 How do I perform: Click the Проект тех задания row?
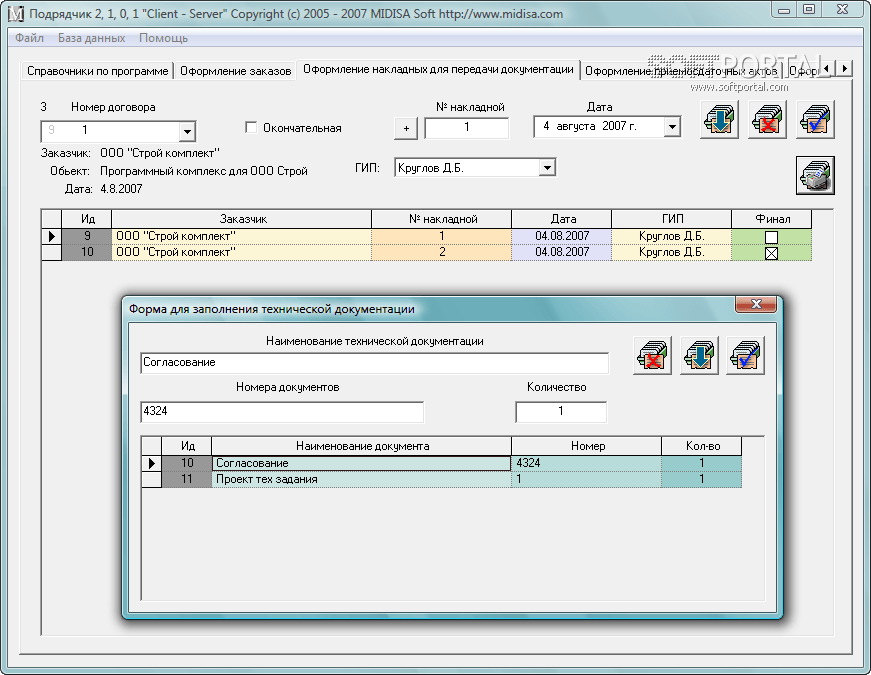click(442, 479)
